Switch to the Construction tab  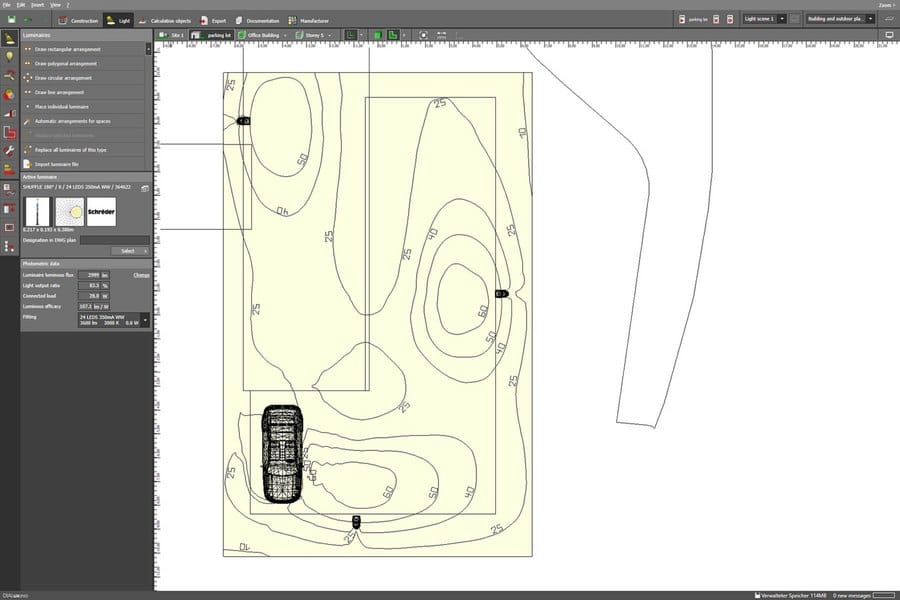point(78,21)
